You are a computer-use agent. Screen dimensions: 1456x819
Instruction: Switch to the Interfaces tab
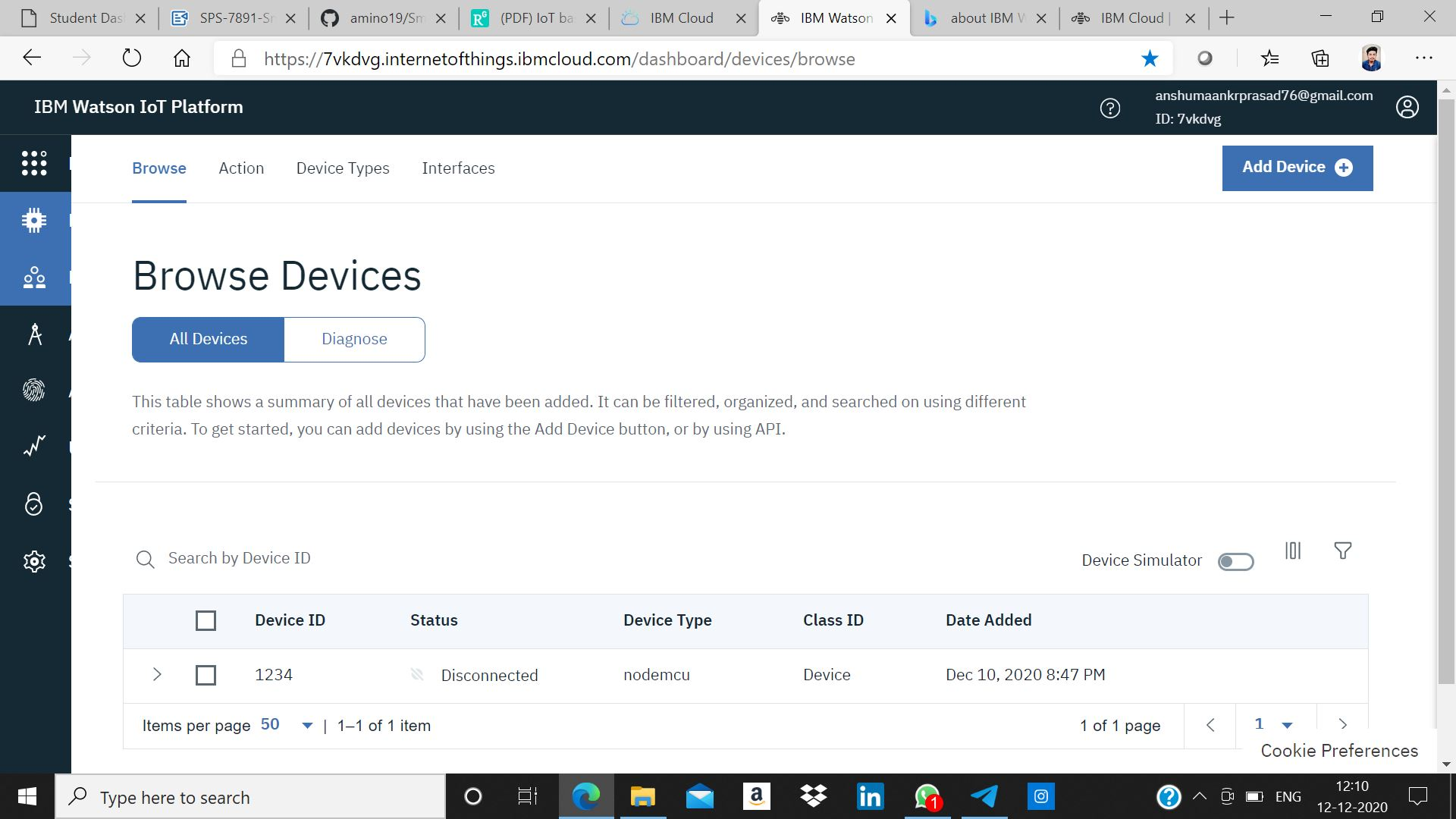(x=458, y=168)
